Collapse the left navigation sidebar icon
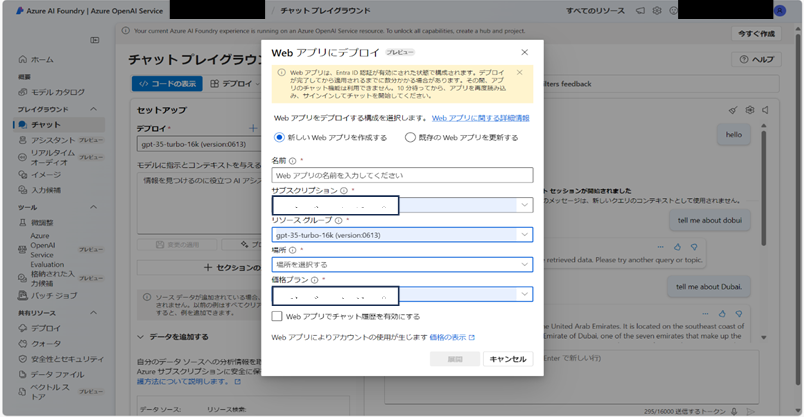Viewport: 804px width, 418px height. pyautogui.click(x=95, y=40)
